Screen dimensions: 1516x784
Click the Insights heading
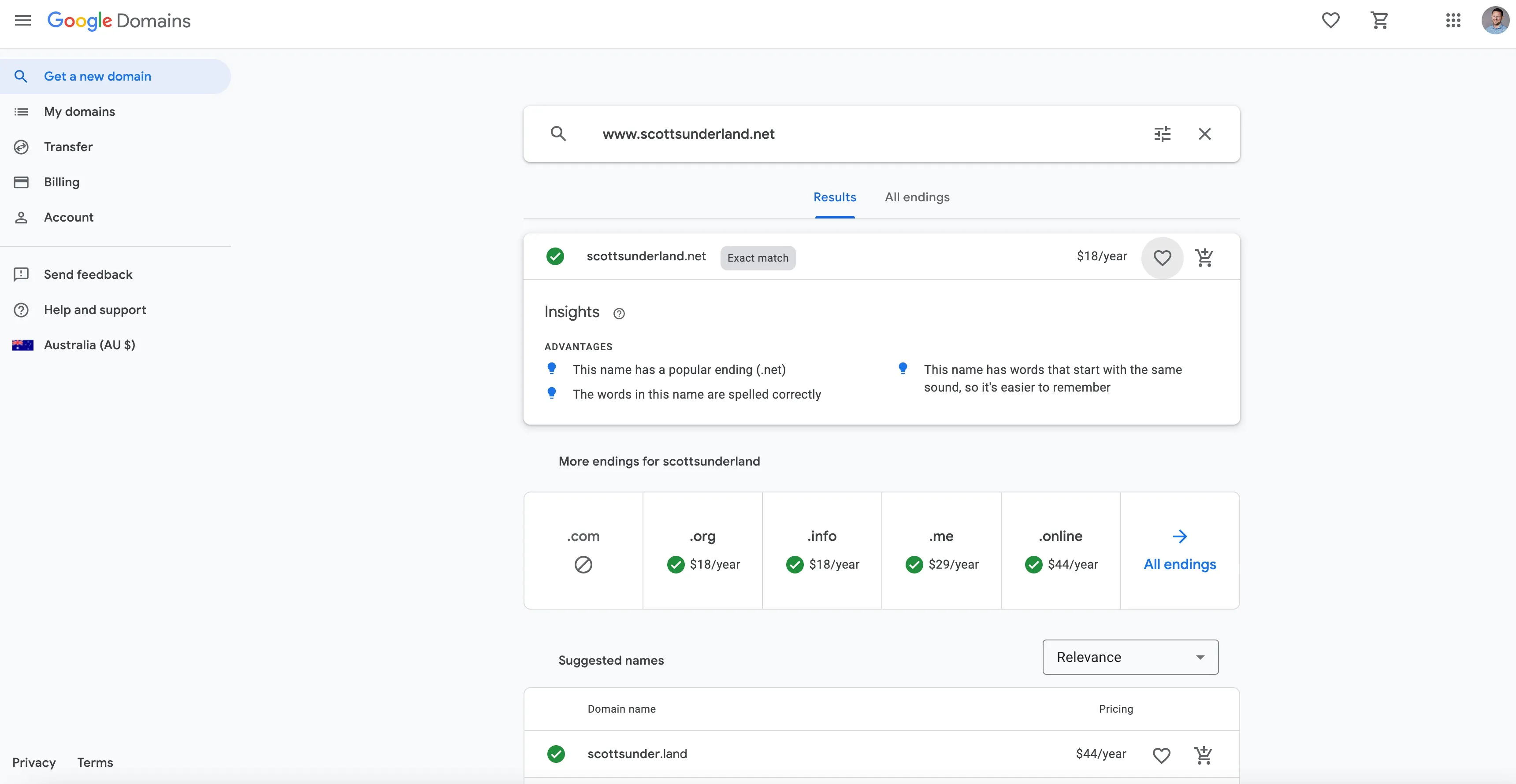point(572,312)
